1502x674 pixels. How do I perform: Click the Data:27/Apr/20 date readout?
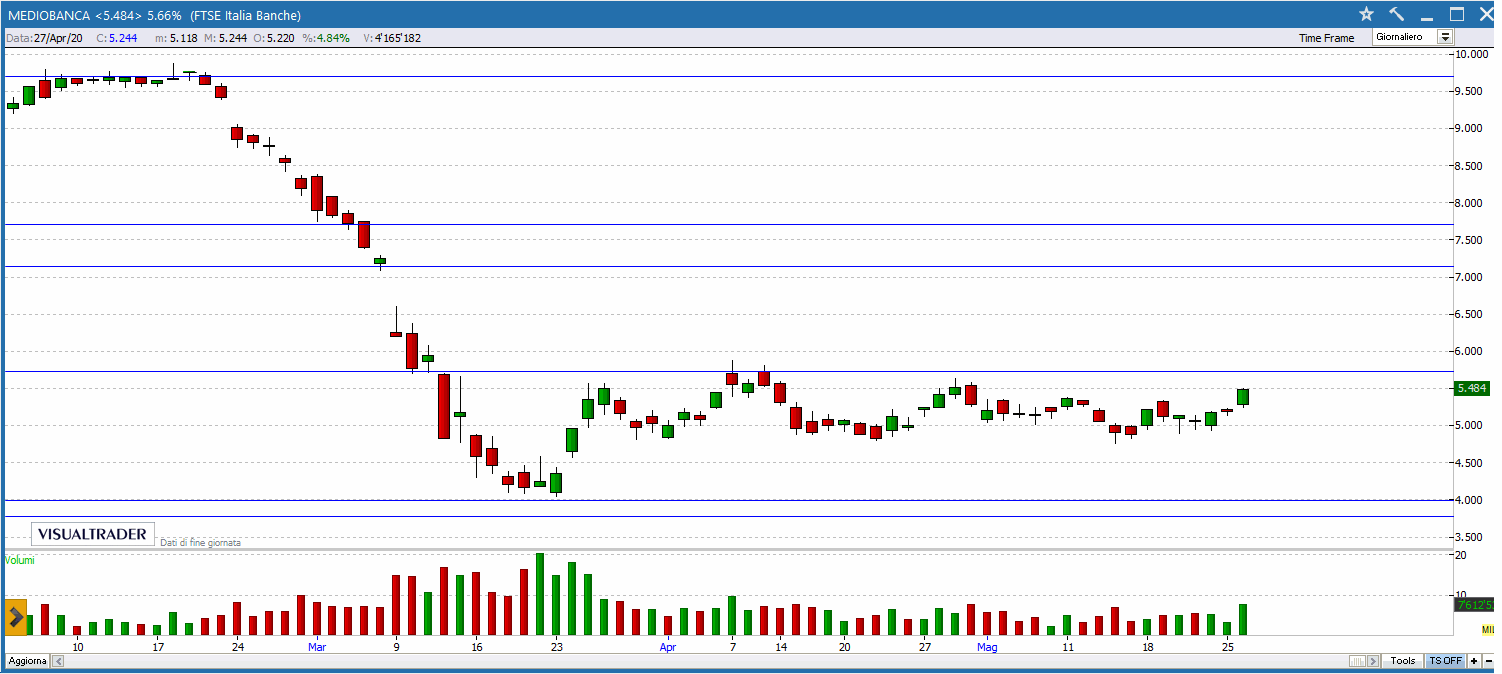[45, 38]
